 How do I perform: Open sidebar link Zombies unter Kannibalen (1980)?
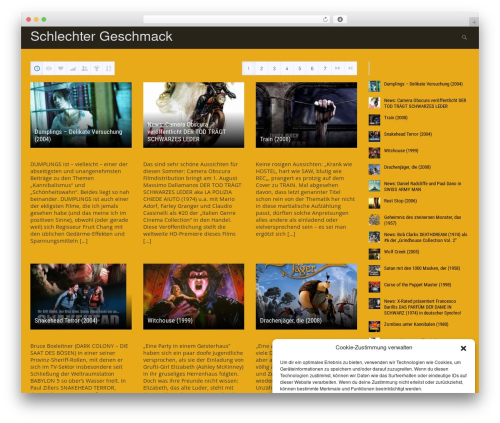click(x=416, y=324)
